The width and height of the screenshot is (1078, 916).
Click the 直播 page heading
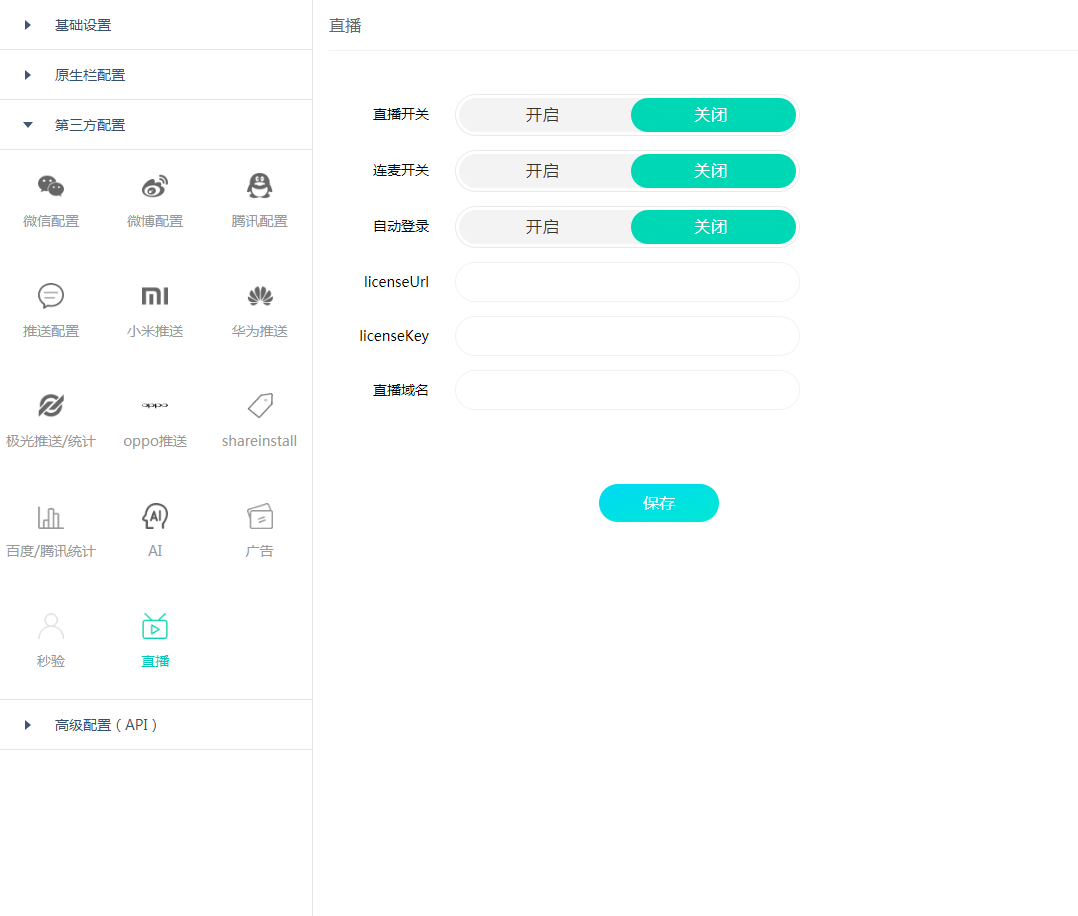point(345,25)
